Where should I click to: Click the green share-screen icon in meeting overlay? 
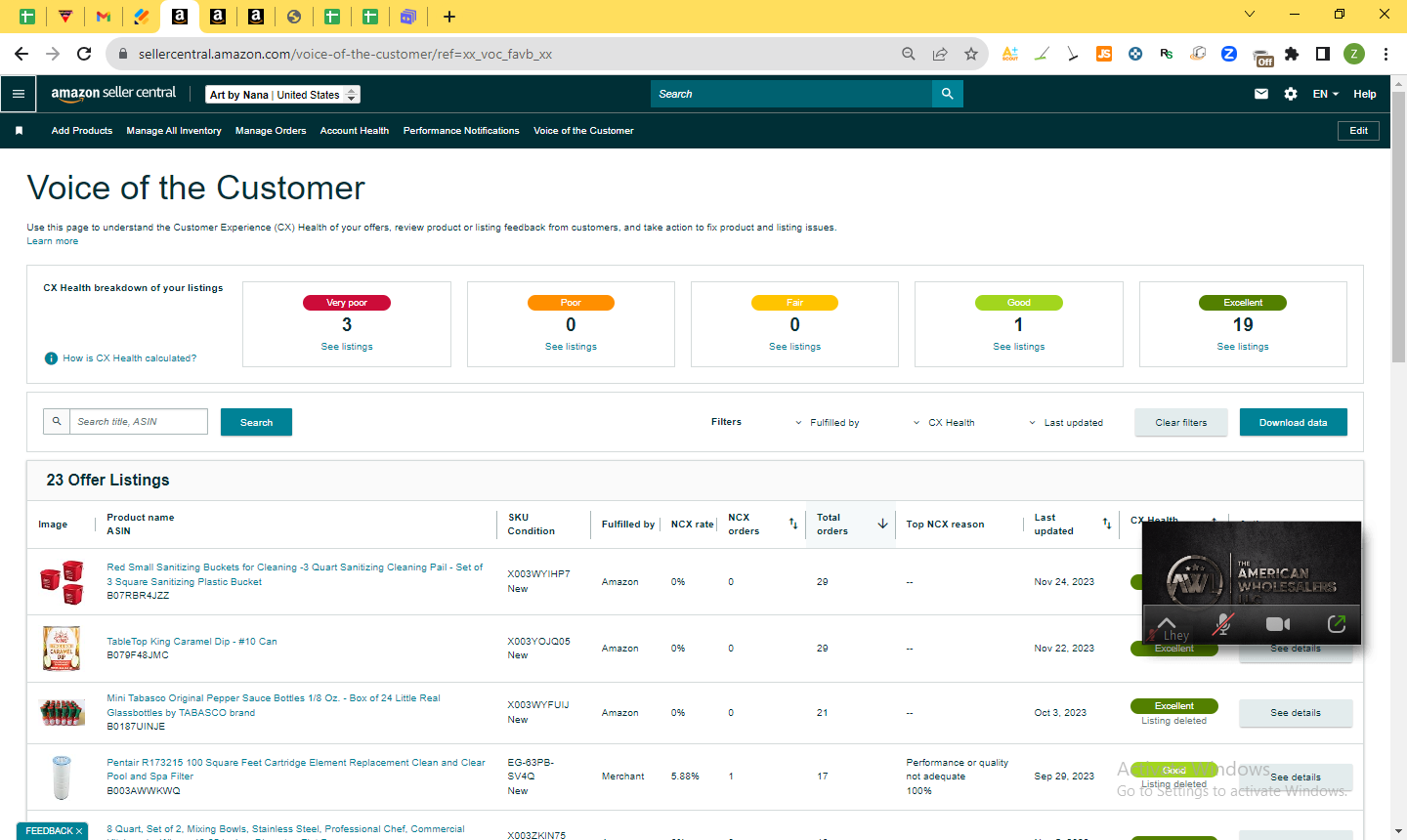point(1337,623)
